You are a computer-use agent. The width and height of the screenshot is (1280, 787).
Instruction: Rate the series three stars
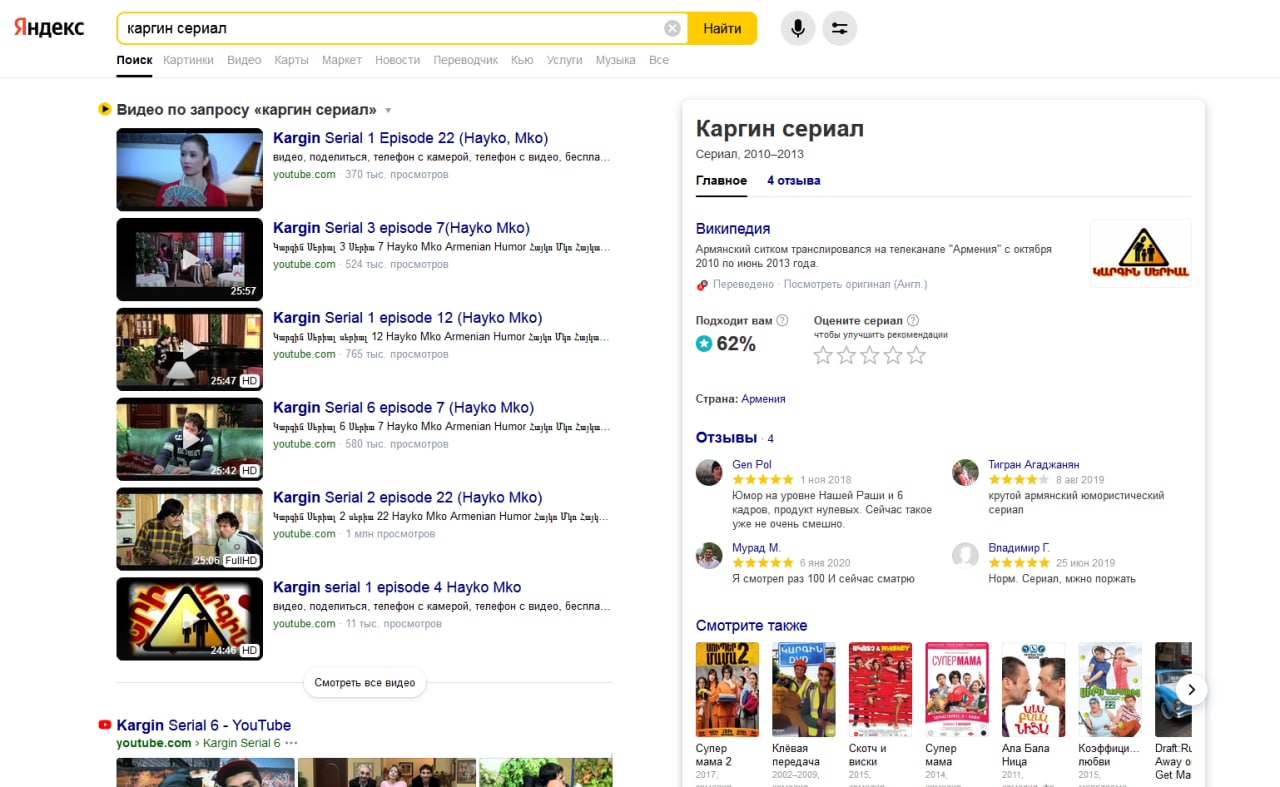(870, 355)
